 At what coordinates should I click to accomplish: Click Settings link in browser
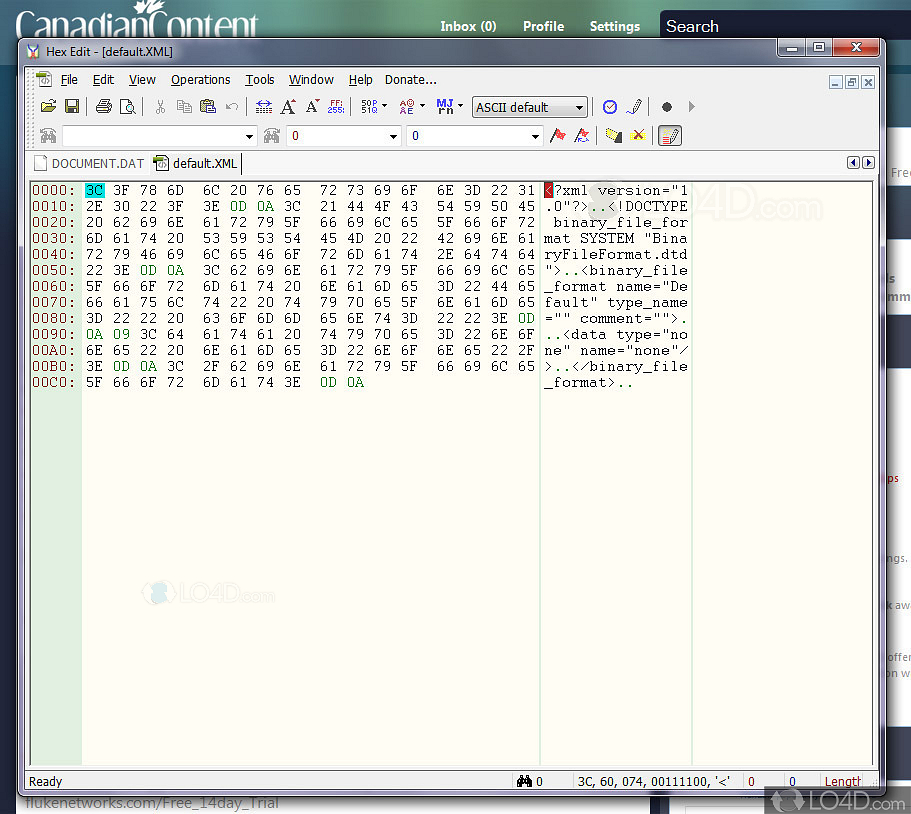pyautogui.click(x=615, y=26)
